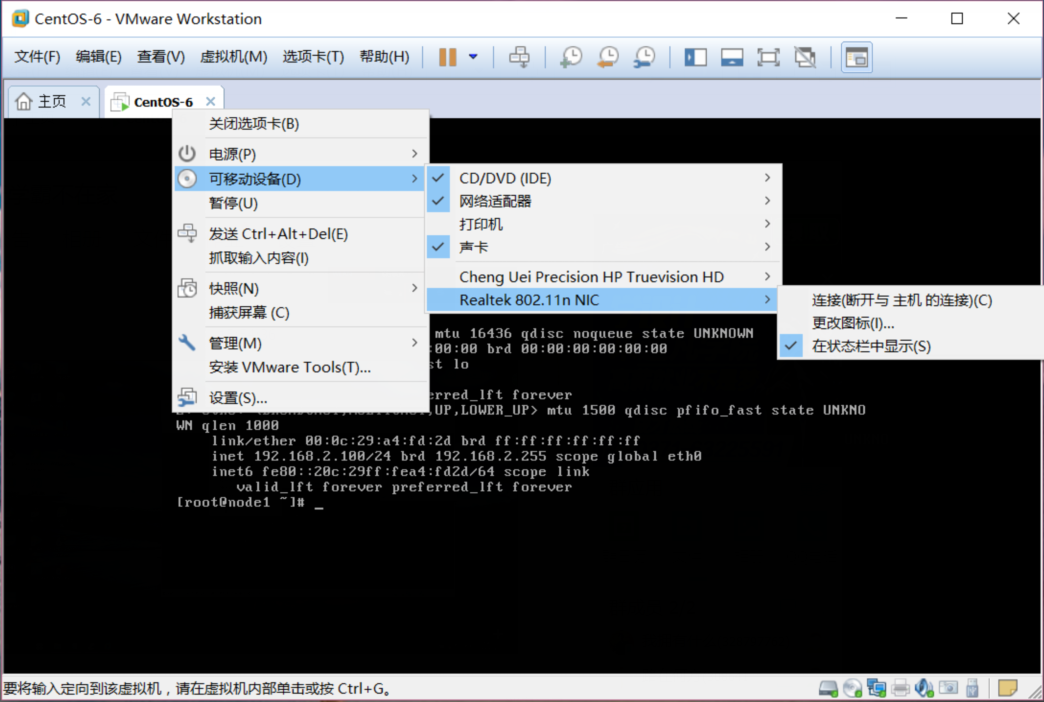Choose 发送 Ctrl+Alt+Del(E) entry
The height and width of the screenshot is (702, 1044).
[300, 234]
